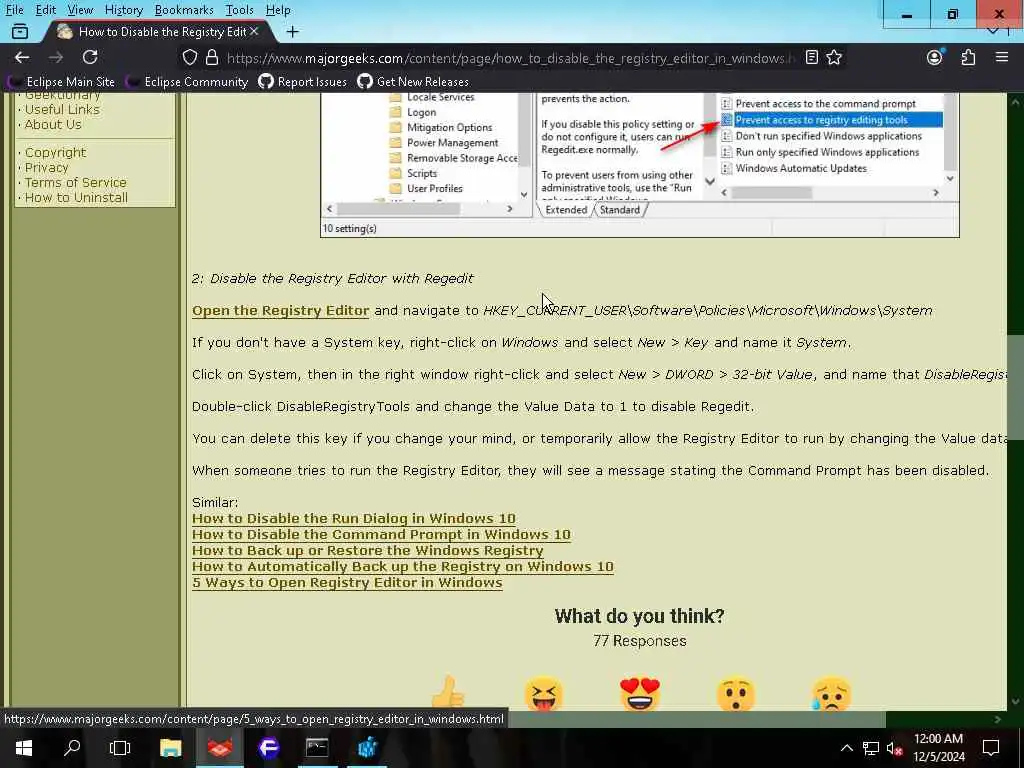Show hidden system tray icons
Viewport: 1024px width, 768px height.
pyautogui.click(x=846, y=748)
